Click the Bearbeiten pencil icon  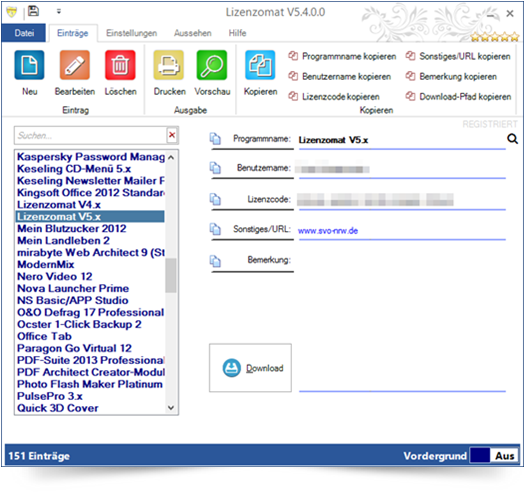click(75, 65)
